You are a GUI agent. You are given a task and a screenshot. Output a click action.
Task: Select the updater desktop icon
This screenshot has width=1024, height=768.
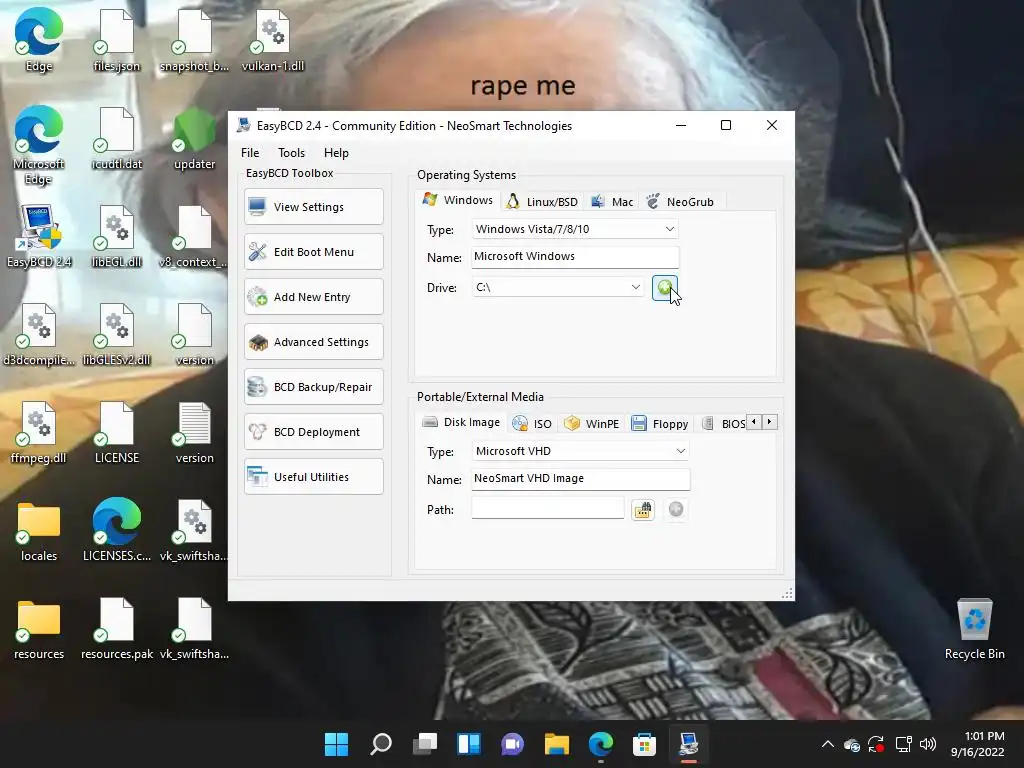pos(195,138)
